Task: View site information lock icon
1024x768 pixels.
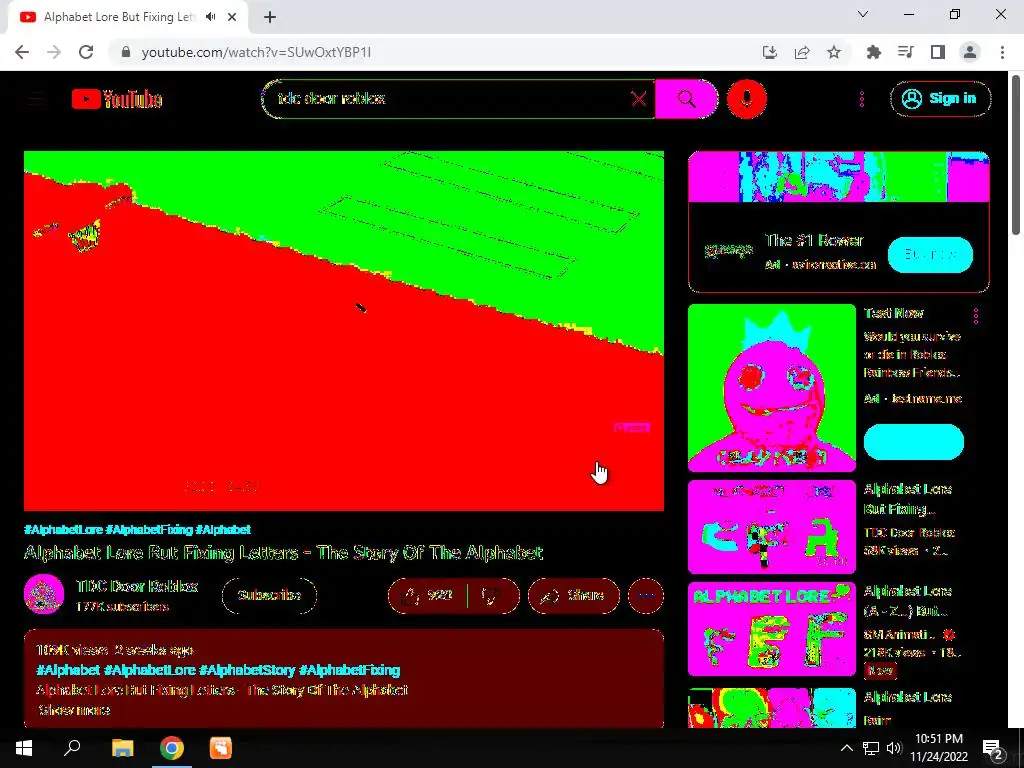Action: pyautogui.click(x=127, y=52)
